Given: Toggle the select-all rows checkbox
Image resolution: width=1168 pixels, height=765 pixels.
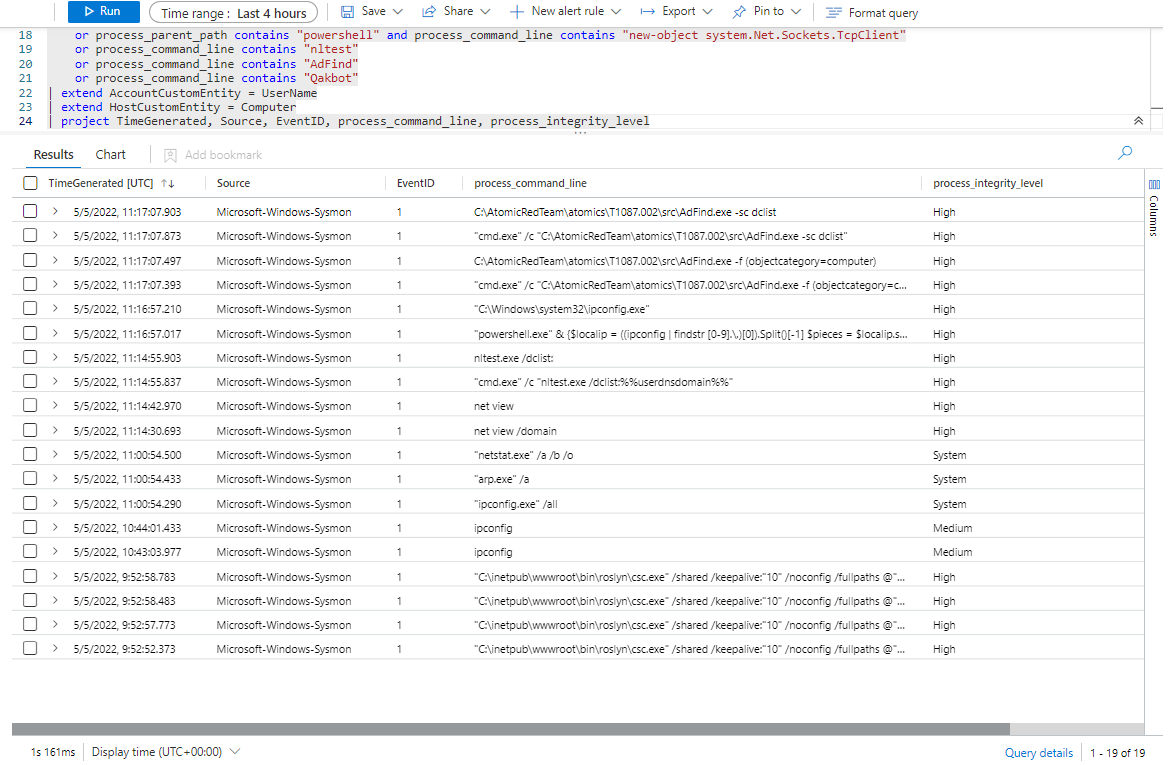Looking at the screenshot, I should pyautogui.click(x=30, y=183).
